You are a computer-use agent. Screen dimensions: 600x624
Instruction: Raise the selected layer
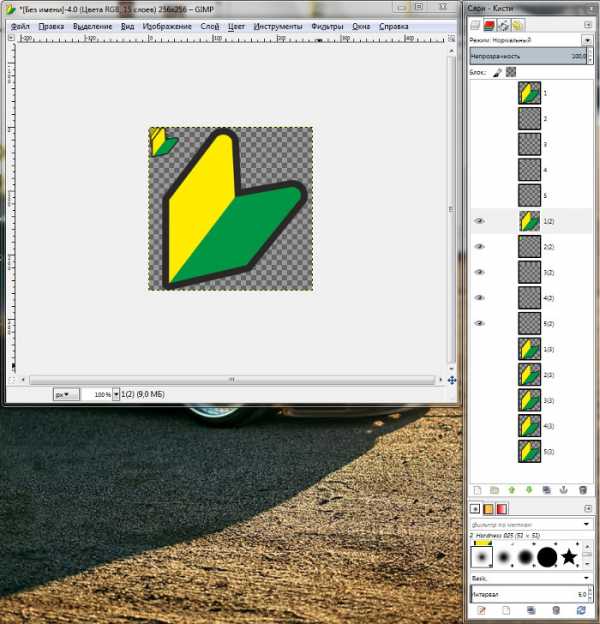coord(512,490)
